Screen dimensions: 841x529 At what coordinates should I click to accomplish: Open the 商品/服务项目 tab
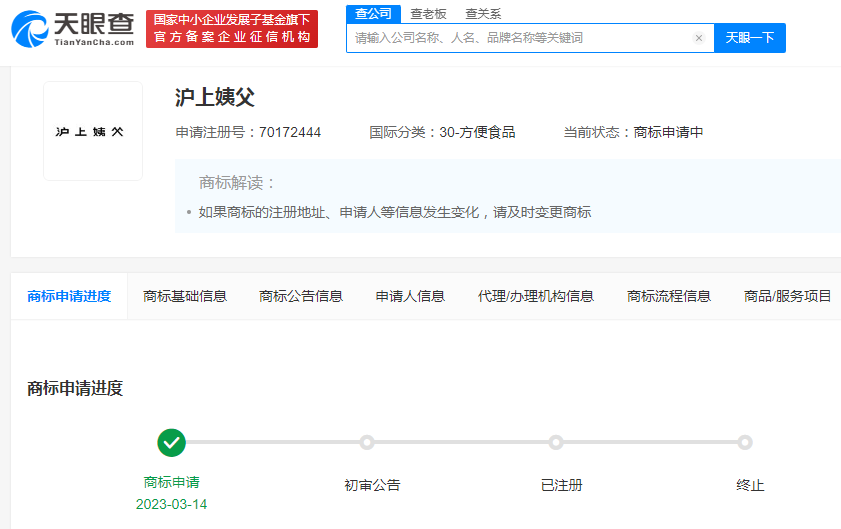tap(787, 296)
